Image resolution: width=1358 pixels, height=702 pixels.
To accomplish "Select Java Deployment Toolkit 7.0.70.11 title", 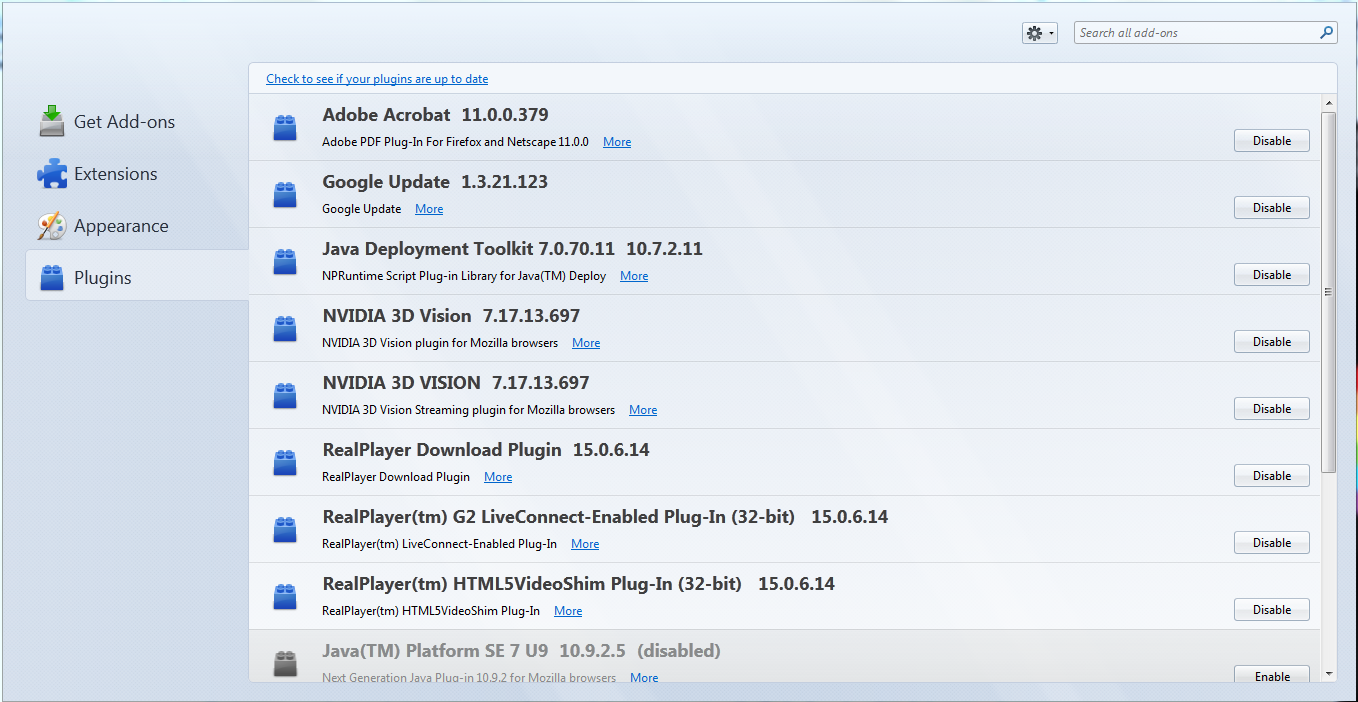I will (x=512, y=249).
